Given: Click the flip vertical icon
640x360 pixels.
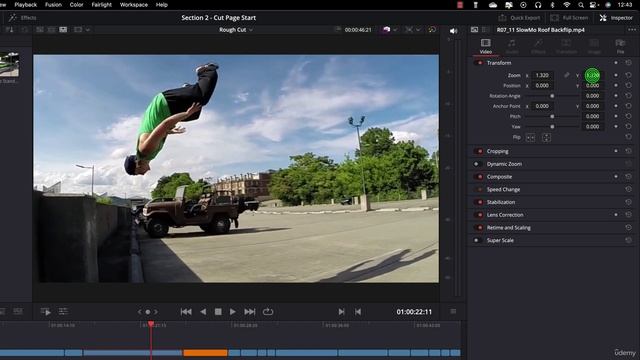Looking at the screenshot, I should pos(546,138).
